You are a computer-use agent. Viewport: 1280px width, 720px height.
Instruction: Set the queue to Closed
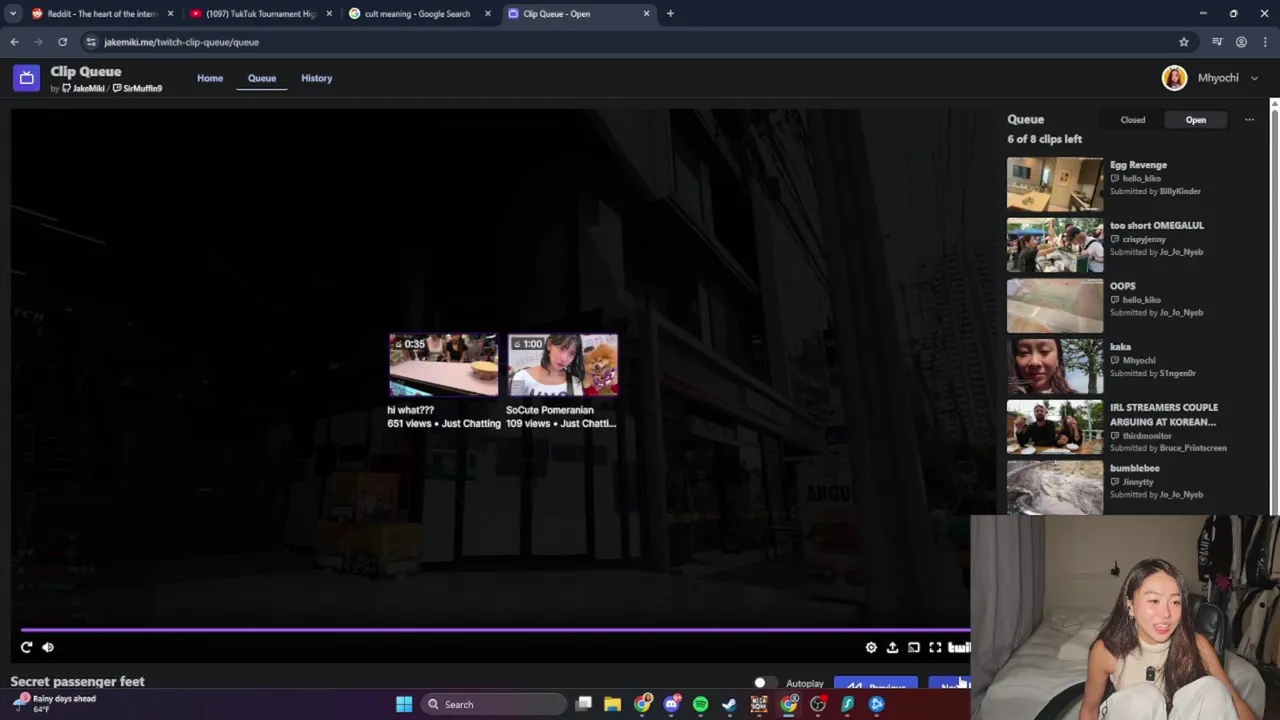pyautogui.click(x=1133, y=120)
